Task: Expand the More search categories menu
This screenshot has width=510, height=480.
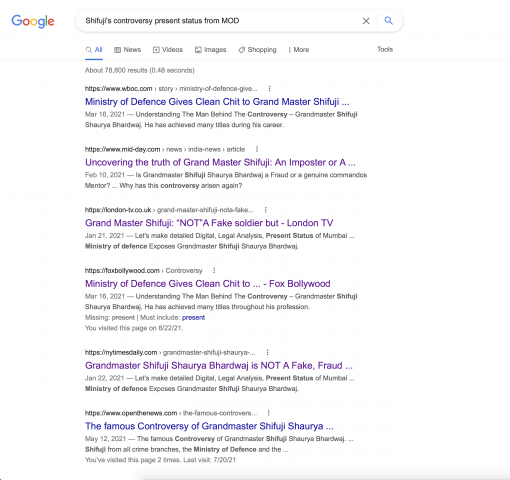Action: (x=299, y=50)
